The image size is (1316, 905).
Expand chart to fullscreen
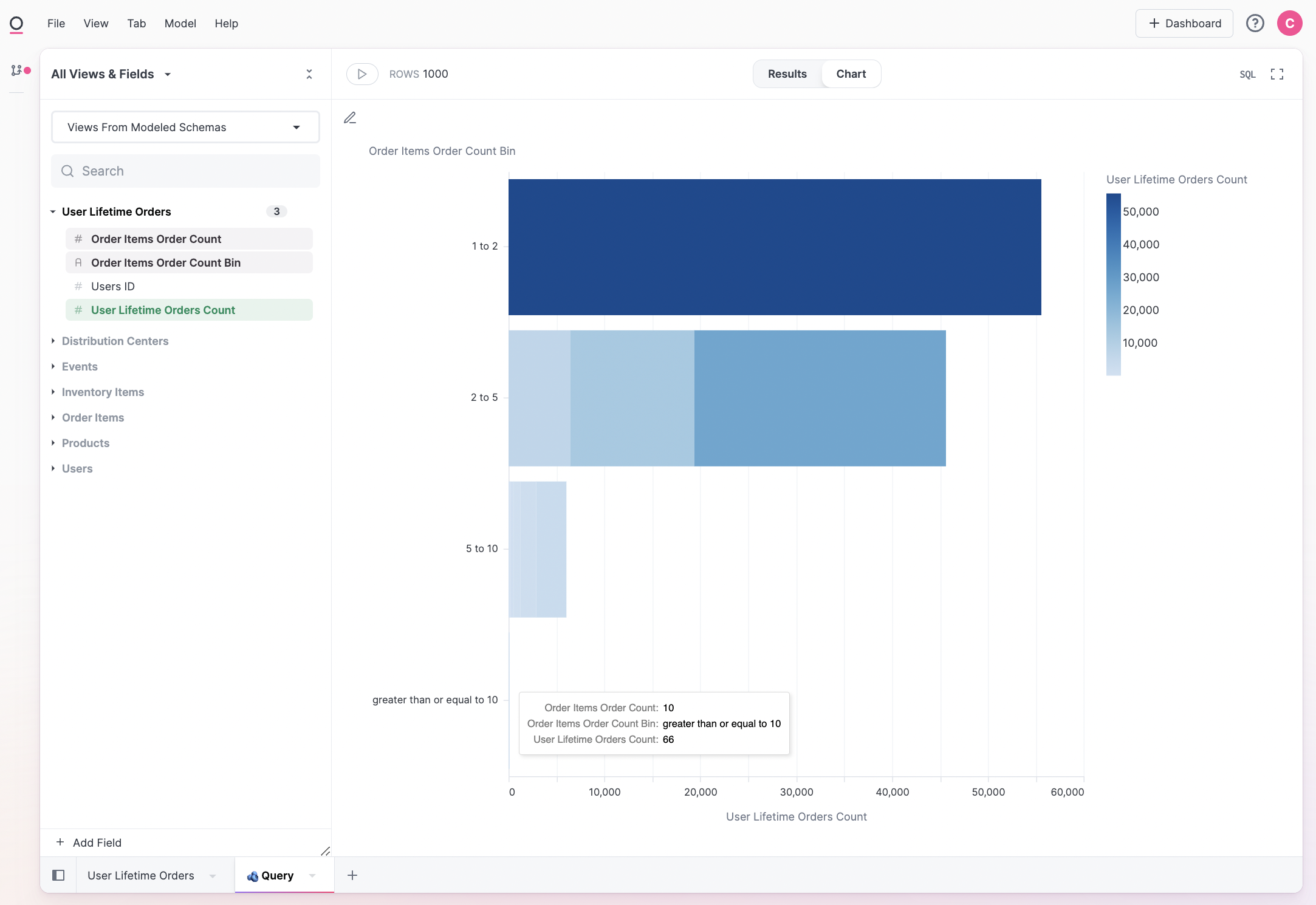pos(1277,74)
